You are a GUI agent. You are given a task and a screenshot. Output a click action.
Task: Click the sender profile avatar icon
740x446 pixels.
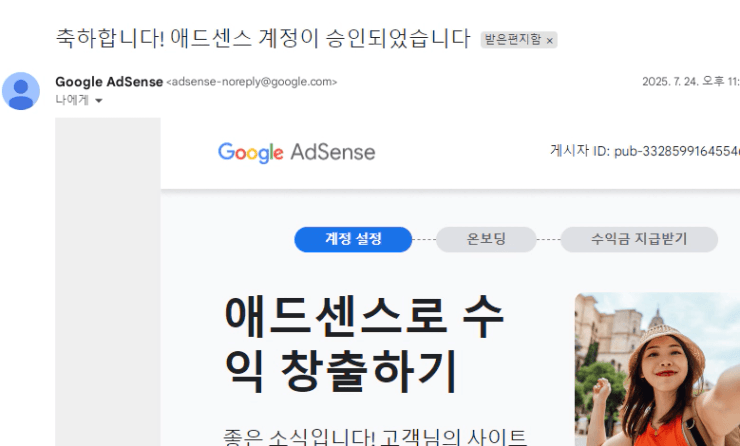click(21, 91)
